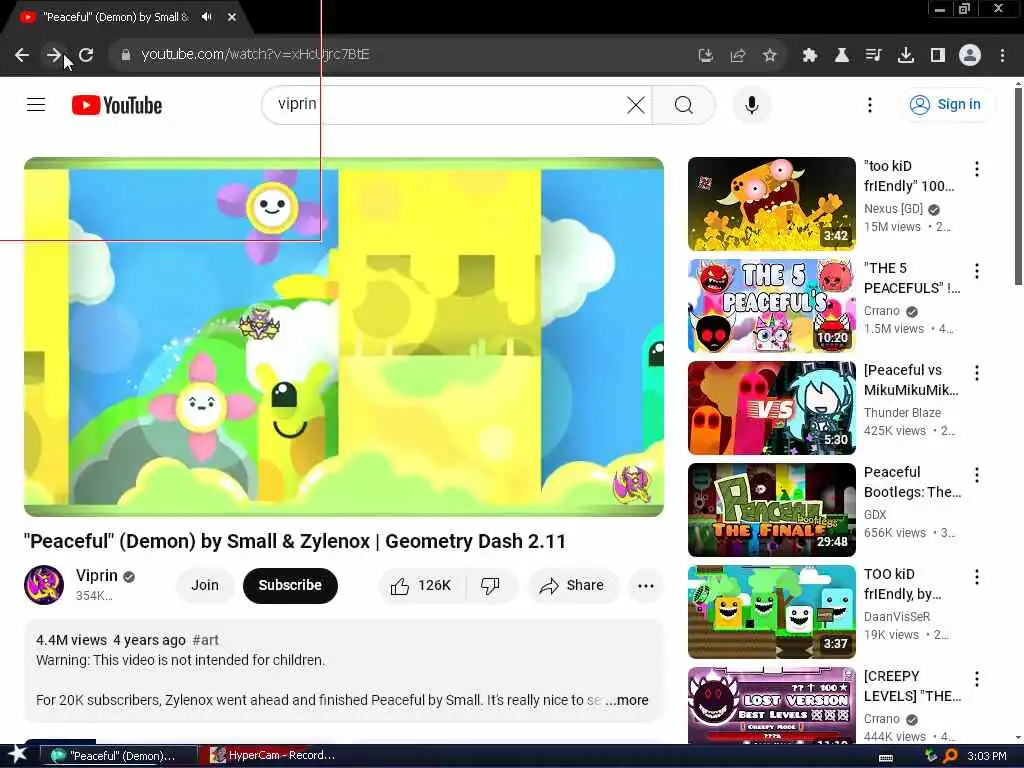Open options for "THE 5 PEACEFULS" video
This screenshot has height=768, width=1024.
[x=977, y=271]
